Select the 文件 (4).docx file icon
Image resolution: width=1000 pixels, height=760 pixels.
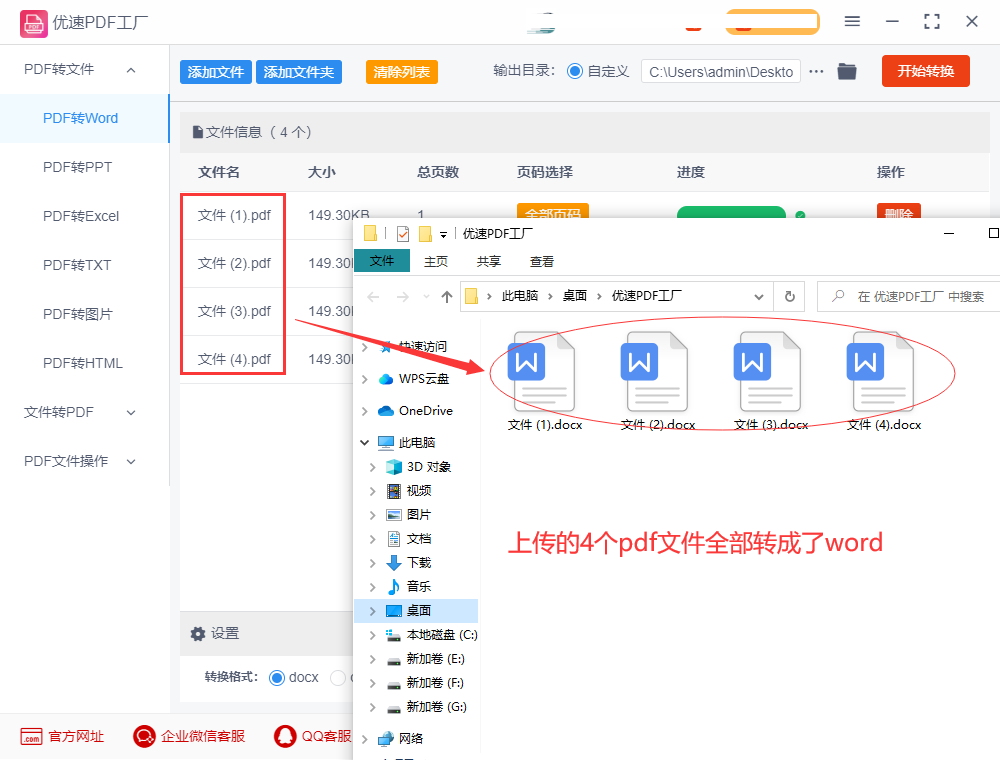880,372
